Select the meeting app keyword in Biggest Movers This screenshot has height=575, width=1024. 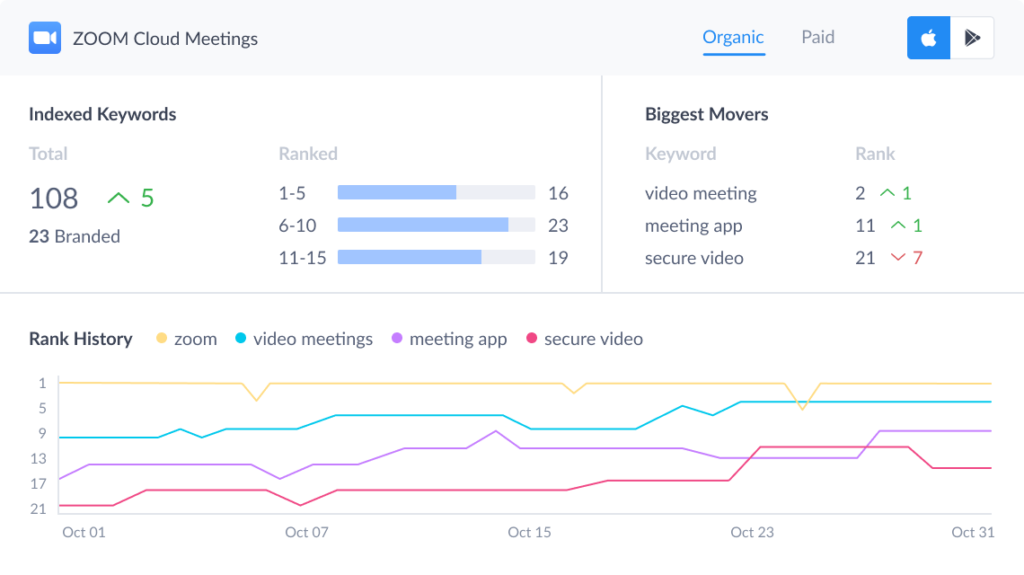[x=694, y=226]
